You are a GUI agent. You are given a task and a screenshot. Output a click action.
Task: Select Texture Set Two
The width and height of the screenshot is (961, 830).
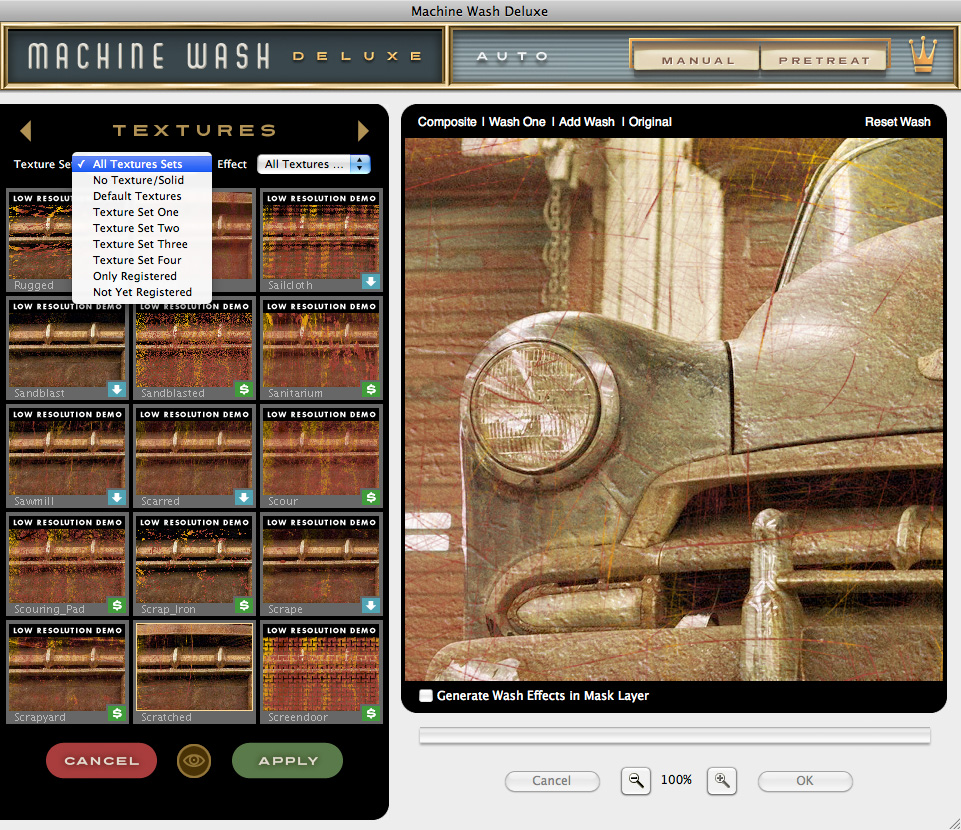[x=142, y=228]
